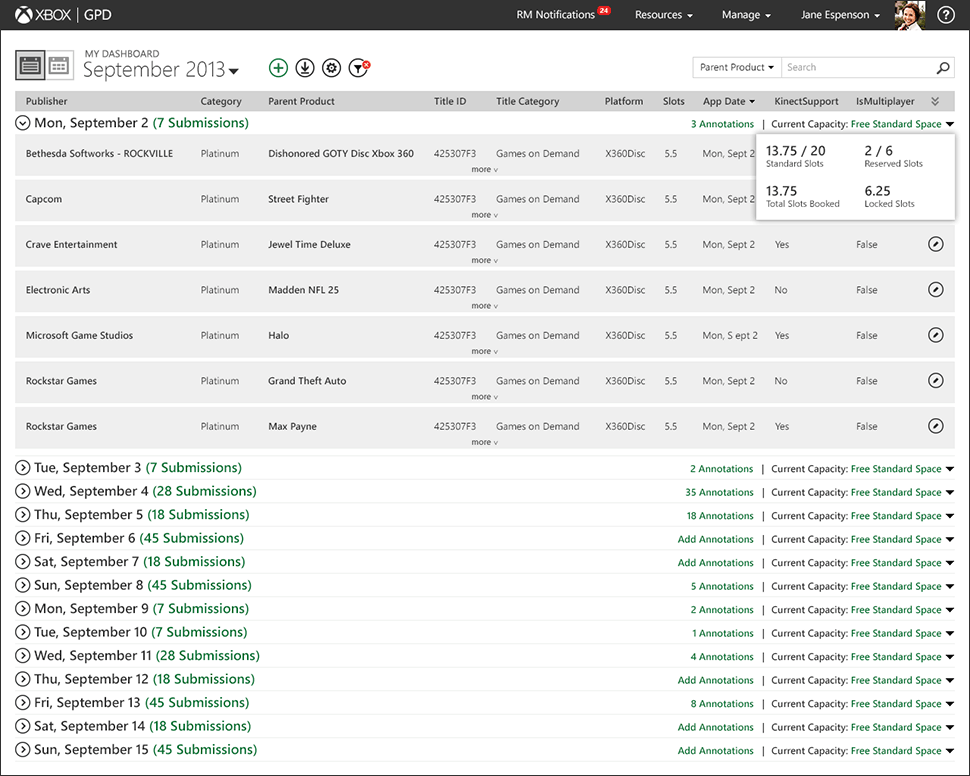Open the Resources menu
This screenshot has height=776, width=970.
[664, 15]
